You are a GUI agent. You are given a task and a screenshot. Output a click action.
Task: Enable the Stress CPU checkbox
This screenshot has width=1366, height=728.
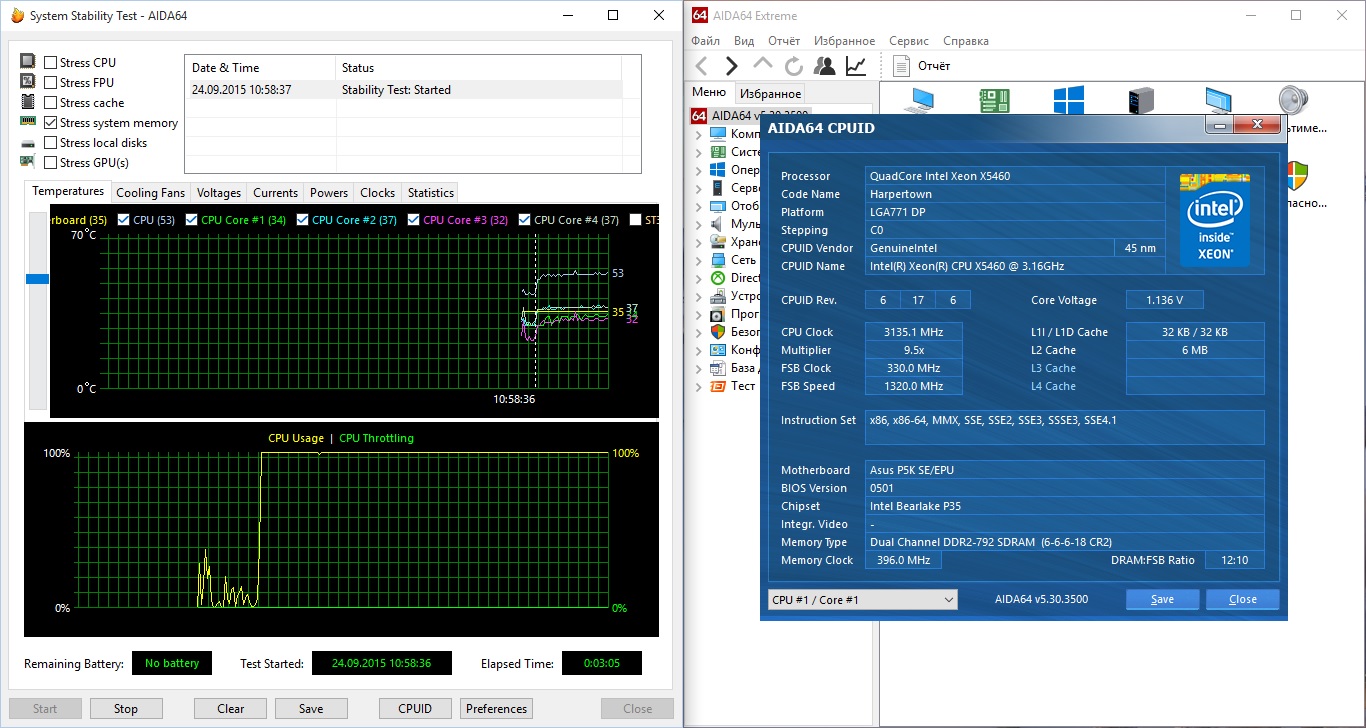[x=51, y=63]
